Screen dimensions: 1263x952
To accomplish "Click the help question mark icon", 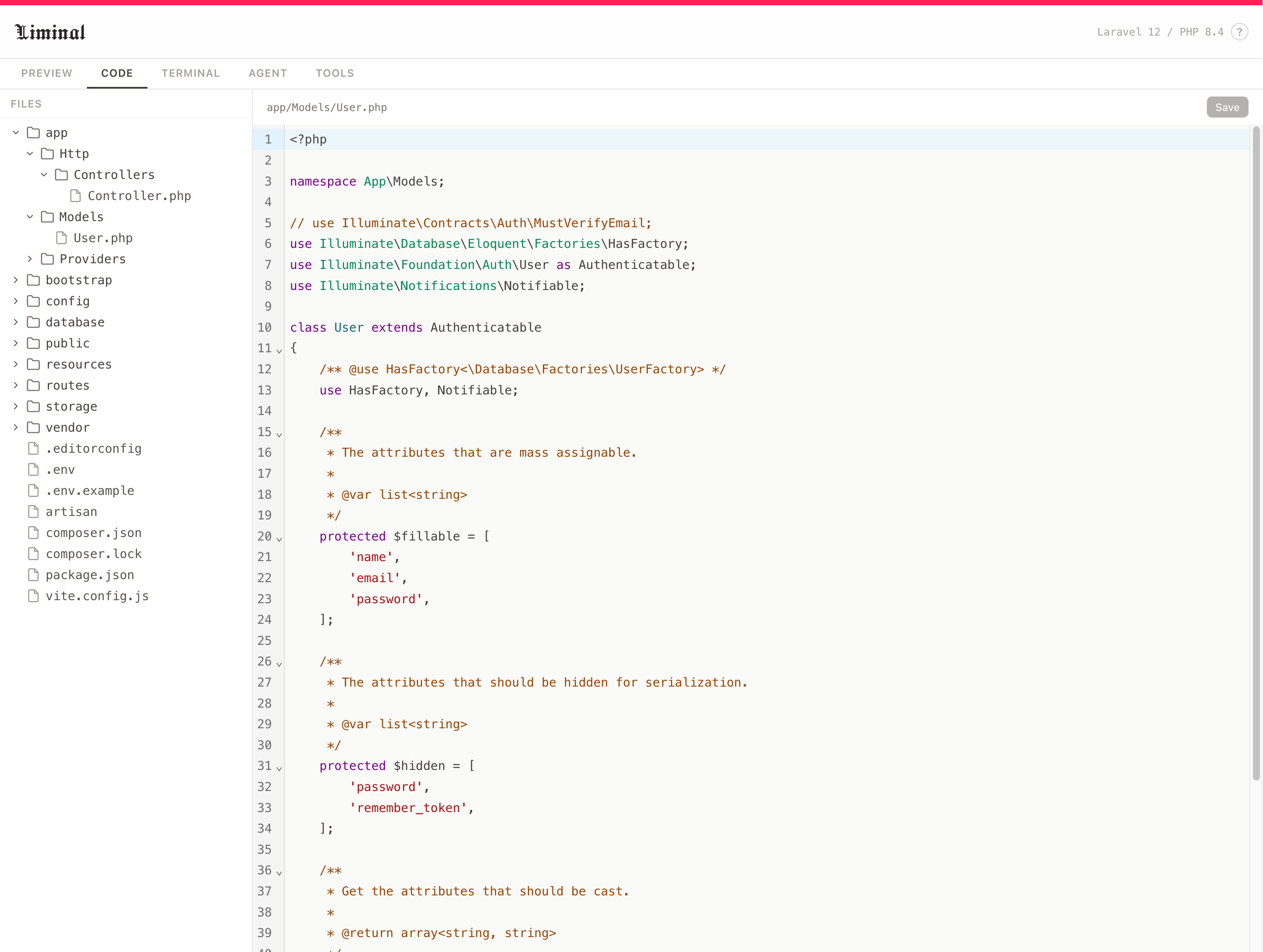I will click(x=1239, y=32).
